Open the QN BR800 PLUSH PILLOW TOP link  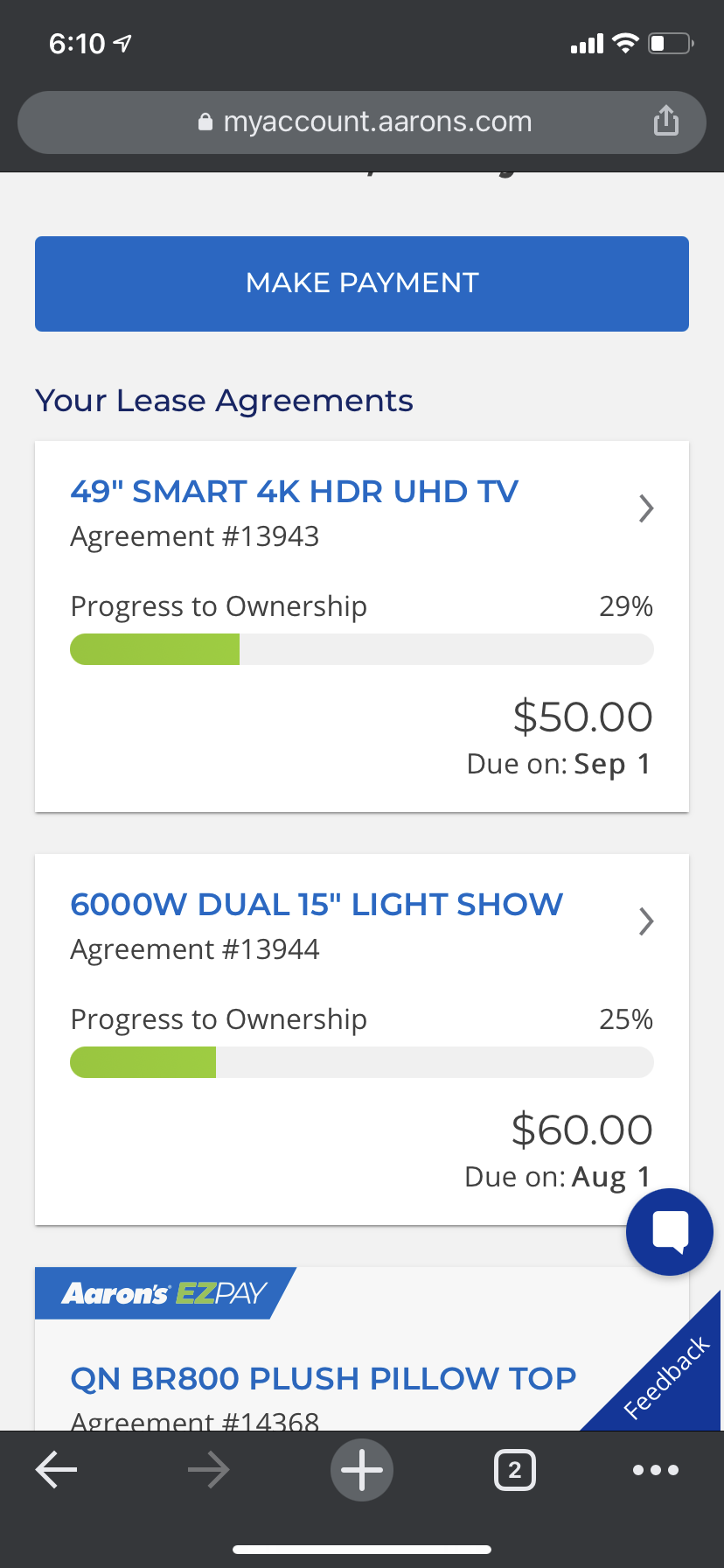click(323, 1379)
